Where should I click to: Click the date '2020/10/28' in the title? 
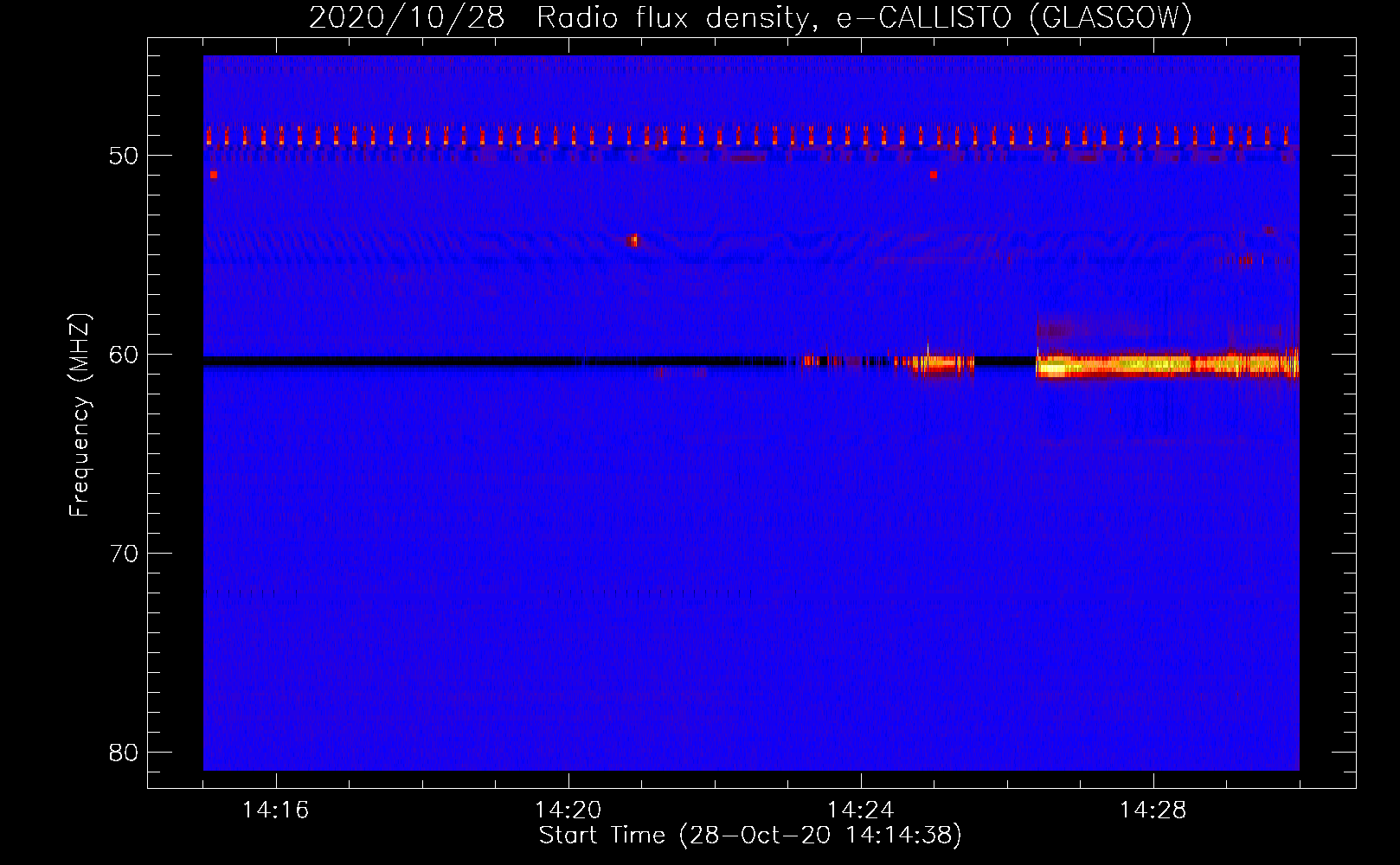click(x=407, y=17)
